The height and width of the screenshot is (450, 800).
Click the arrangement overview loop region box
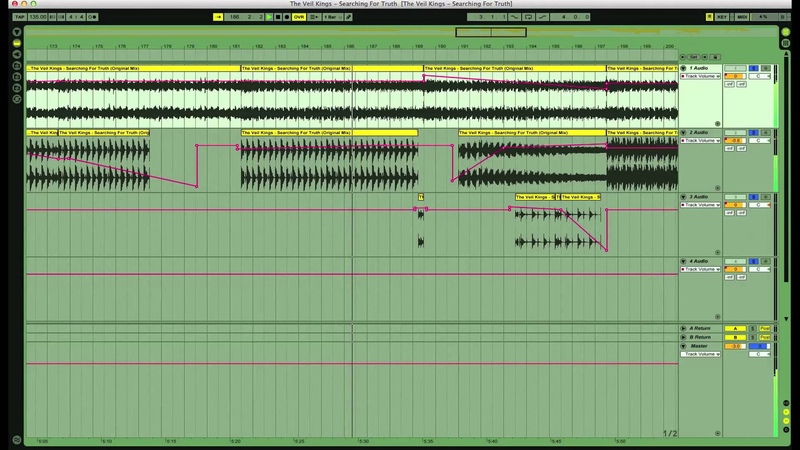tap(491, 32)
